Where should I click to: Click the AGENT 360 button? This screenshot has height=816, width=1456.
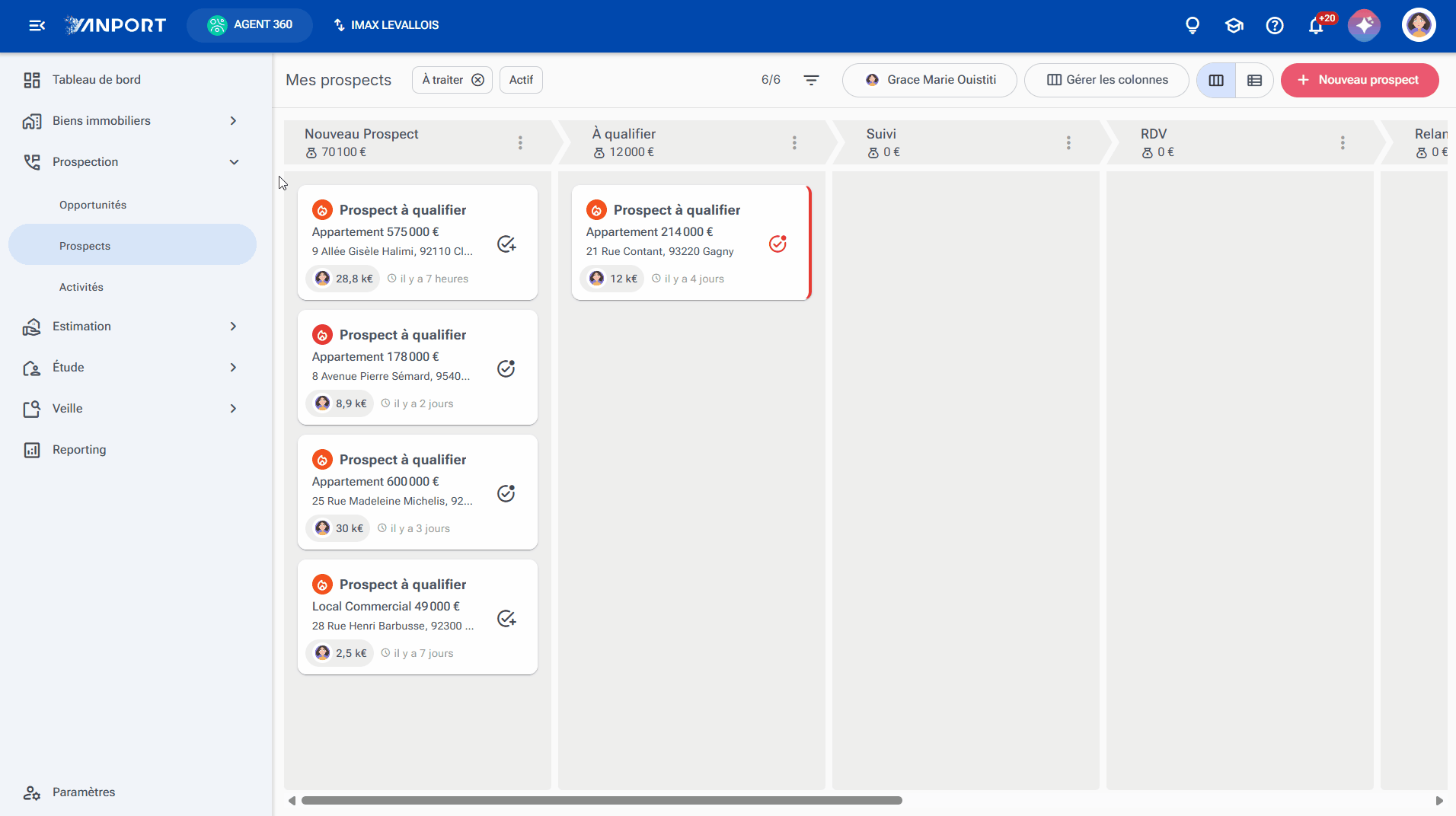click(250, 25)
